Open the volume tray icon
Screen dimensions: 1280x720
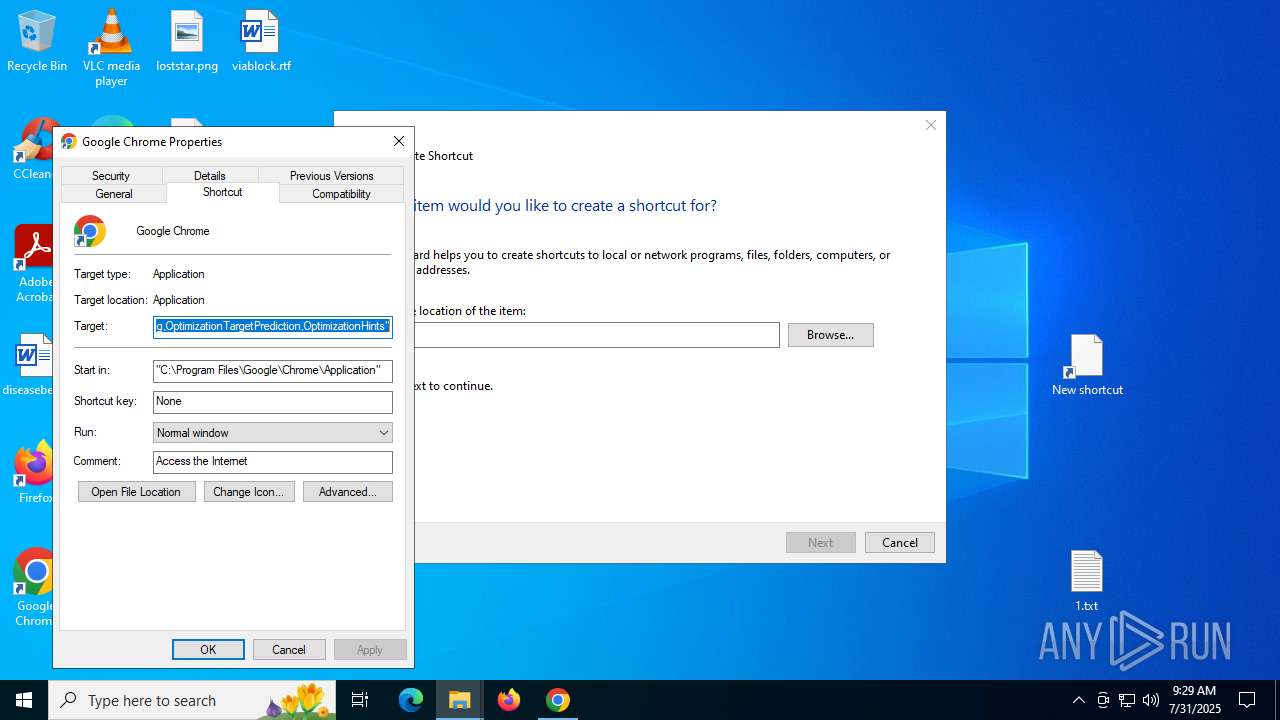click(1151, 700)
